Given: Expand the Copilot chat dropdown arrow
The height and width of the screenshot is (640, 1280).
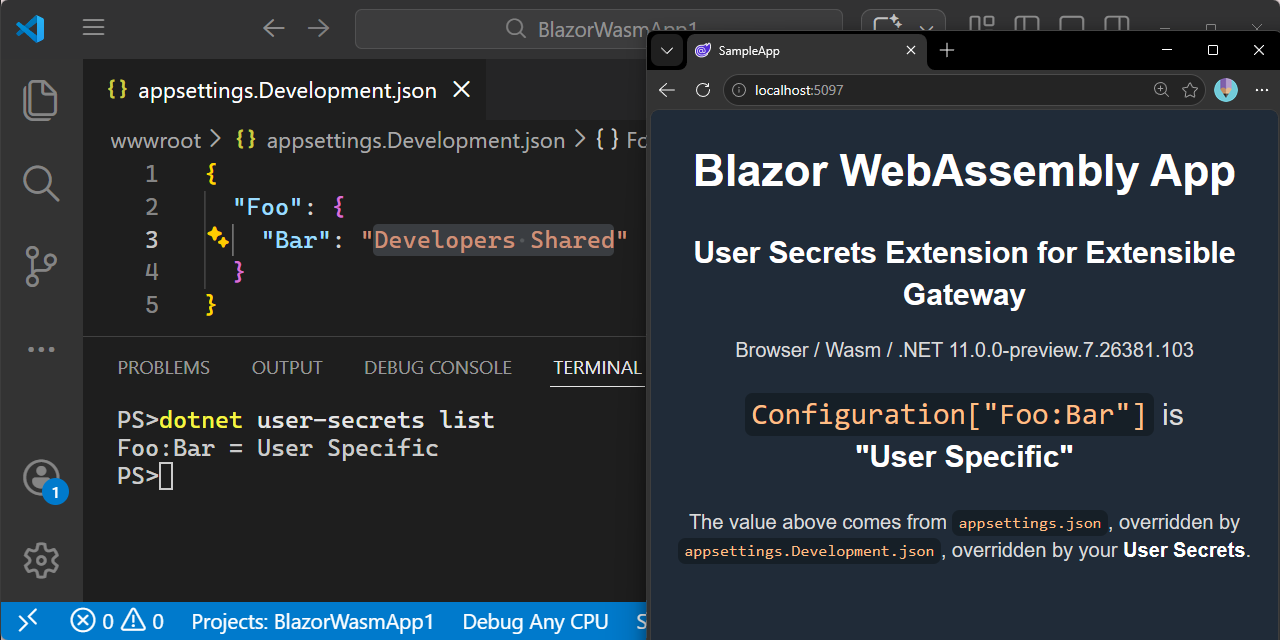Looking at the screenshot, I should pyautogui.click(x=927, y=28).
